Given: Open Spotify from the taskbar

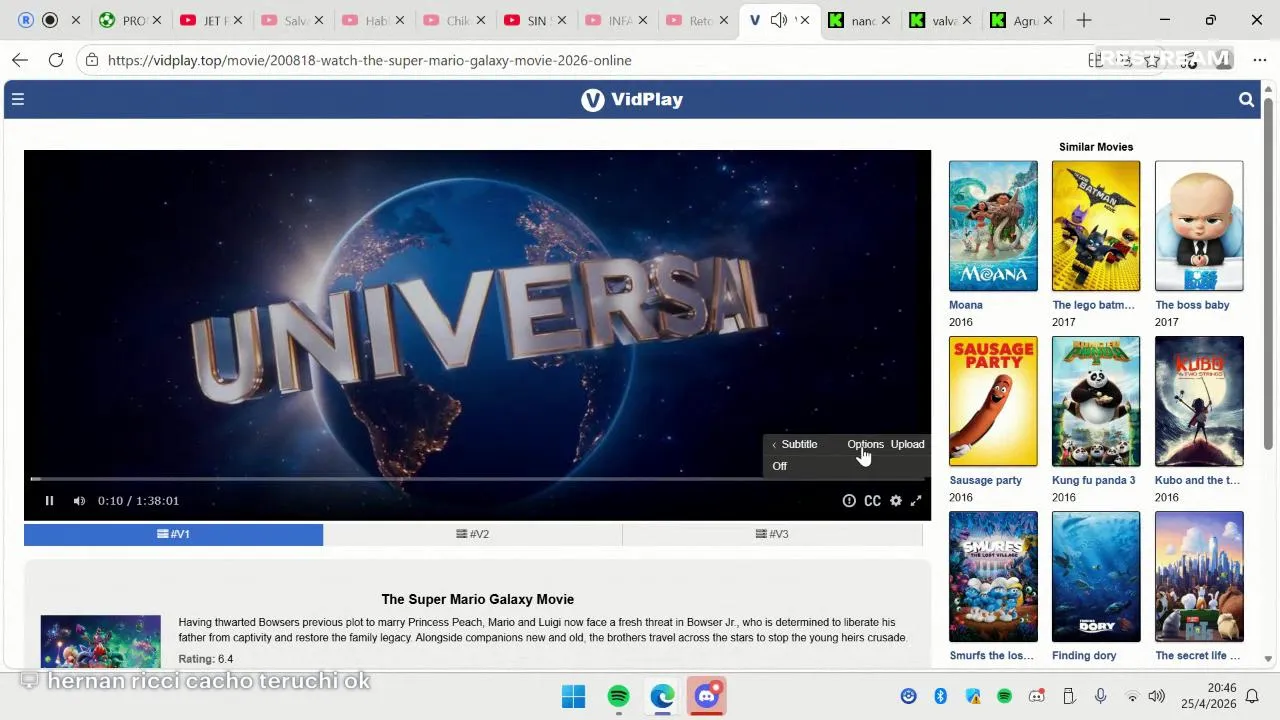Looking at the screenshot, I should (x=619, y=696).
